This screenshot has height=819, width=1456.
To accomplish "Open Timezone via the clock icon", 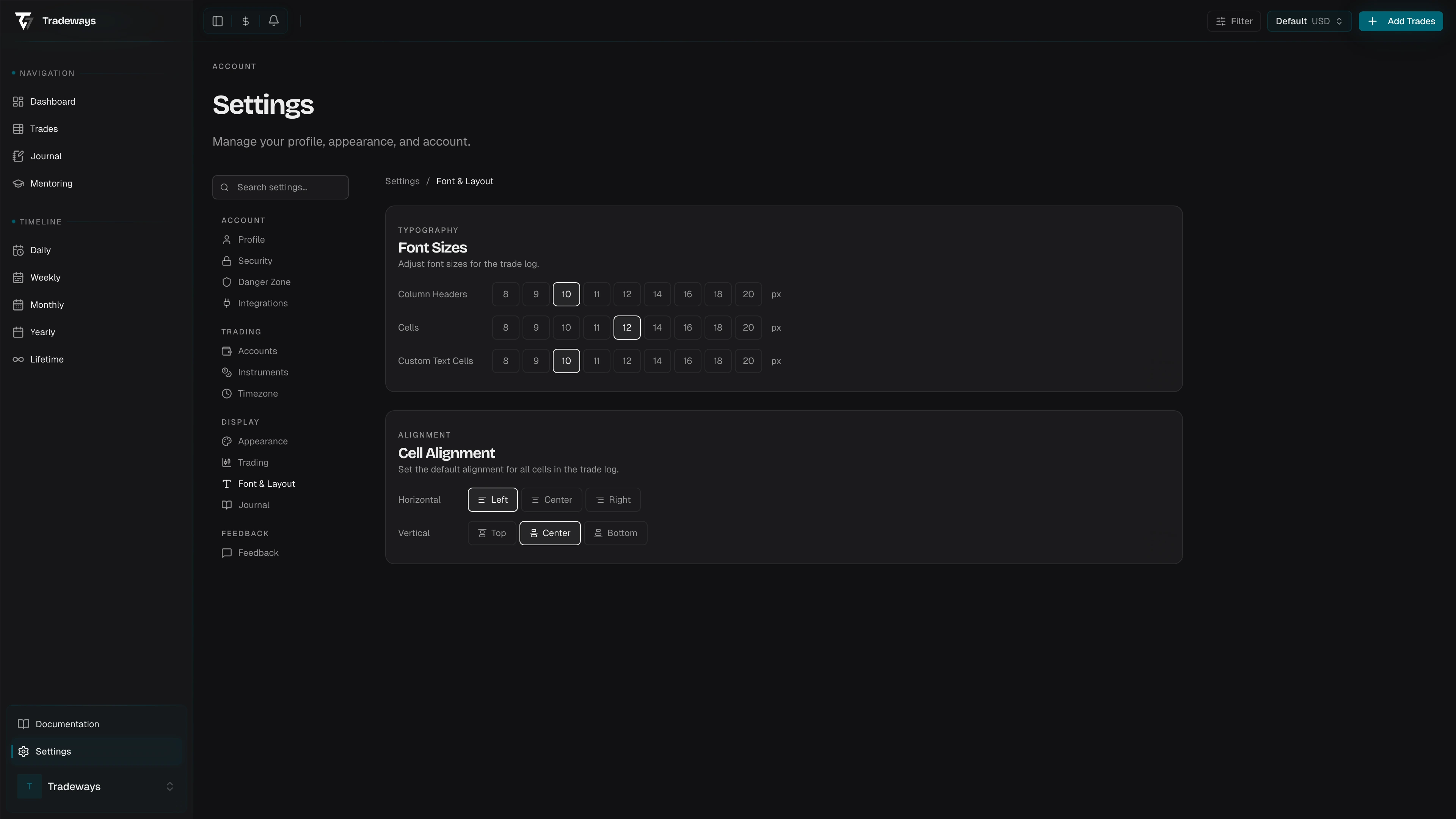I will tap(227, 394).
